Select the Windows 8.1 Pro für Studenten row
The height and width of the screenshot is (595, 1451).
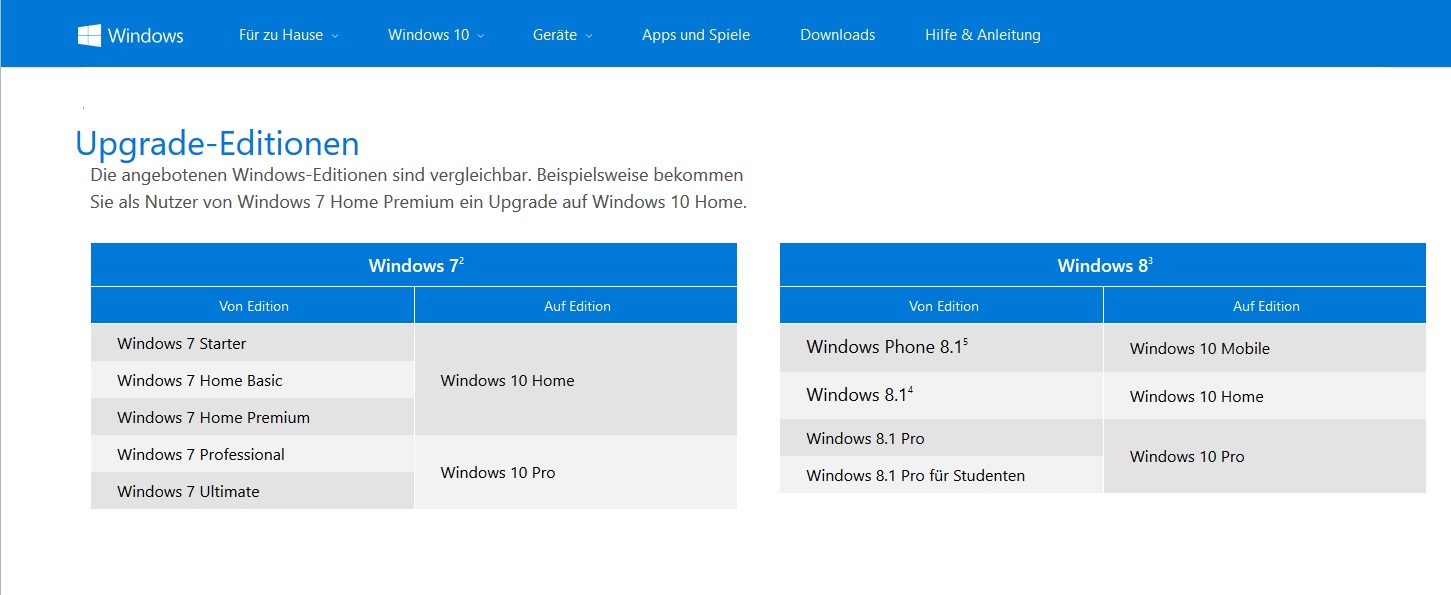[941, 475]
